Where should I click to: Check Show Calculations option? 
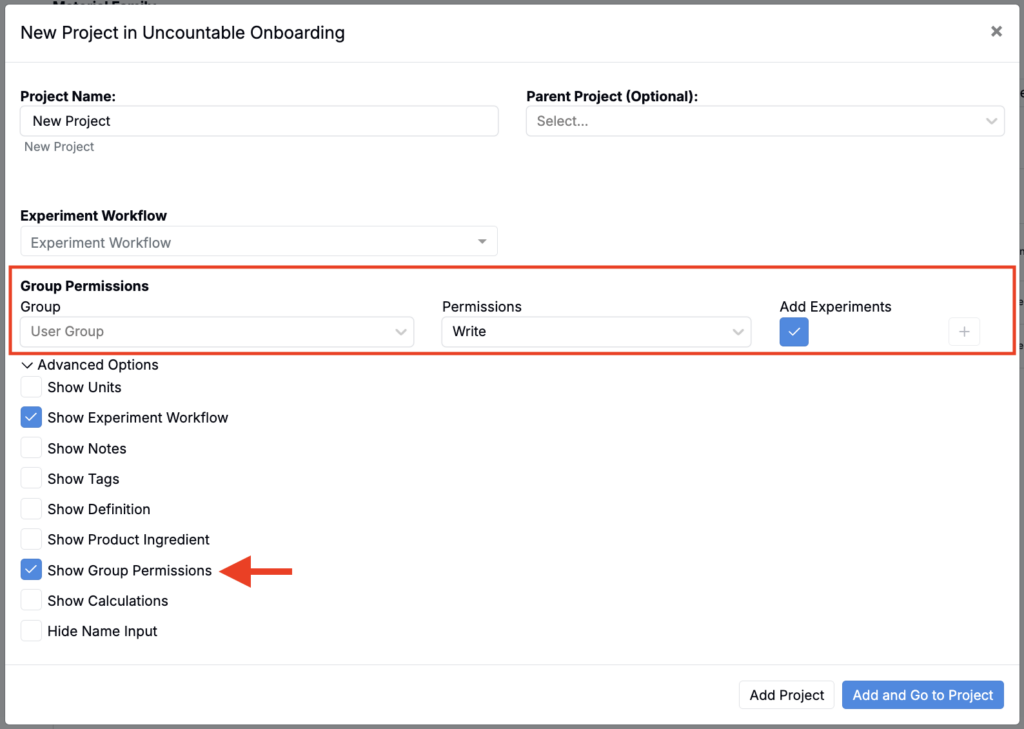click(x=32, y=601)
